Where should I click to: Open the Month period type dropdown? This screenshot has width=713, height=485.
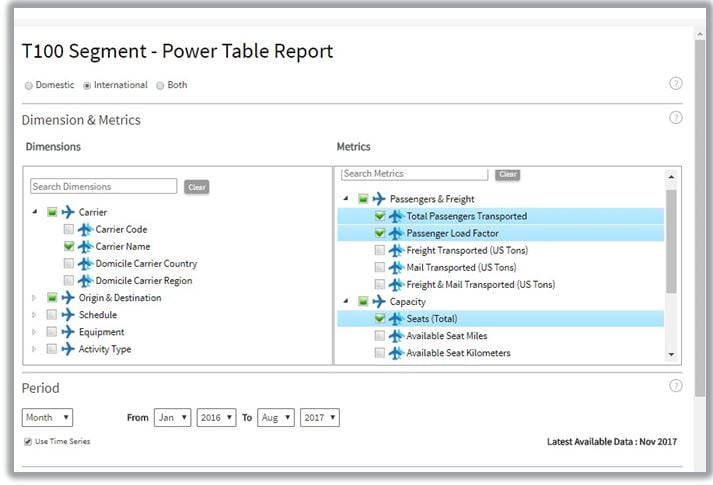(47, 417)
